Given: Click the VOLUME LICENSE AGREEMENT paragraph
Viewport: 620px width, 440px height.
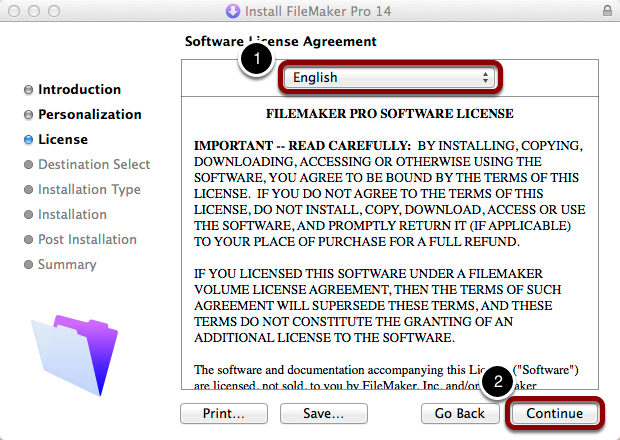Looking at the screenshot, I should (x=378, y=305).
